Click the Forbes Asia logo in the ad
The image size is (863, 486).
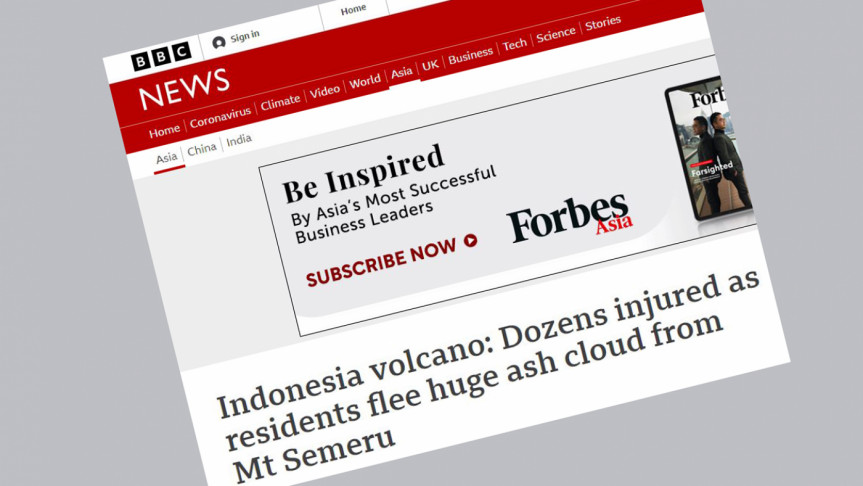click(x=570, y=218)
